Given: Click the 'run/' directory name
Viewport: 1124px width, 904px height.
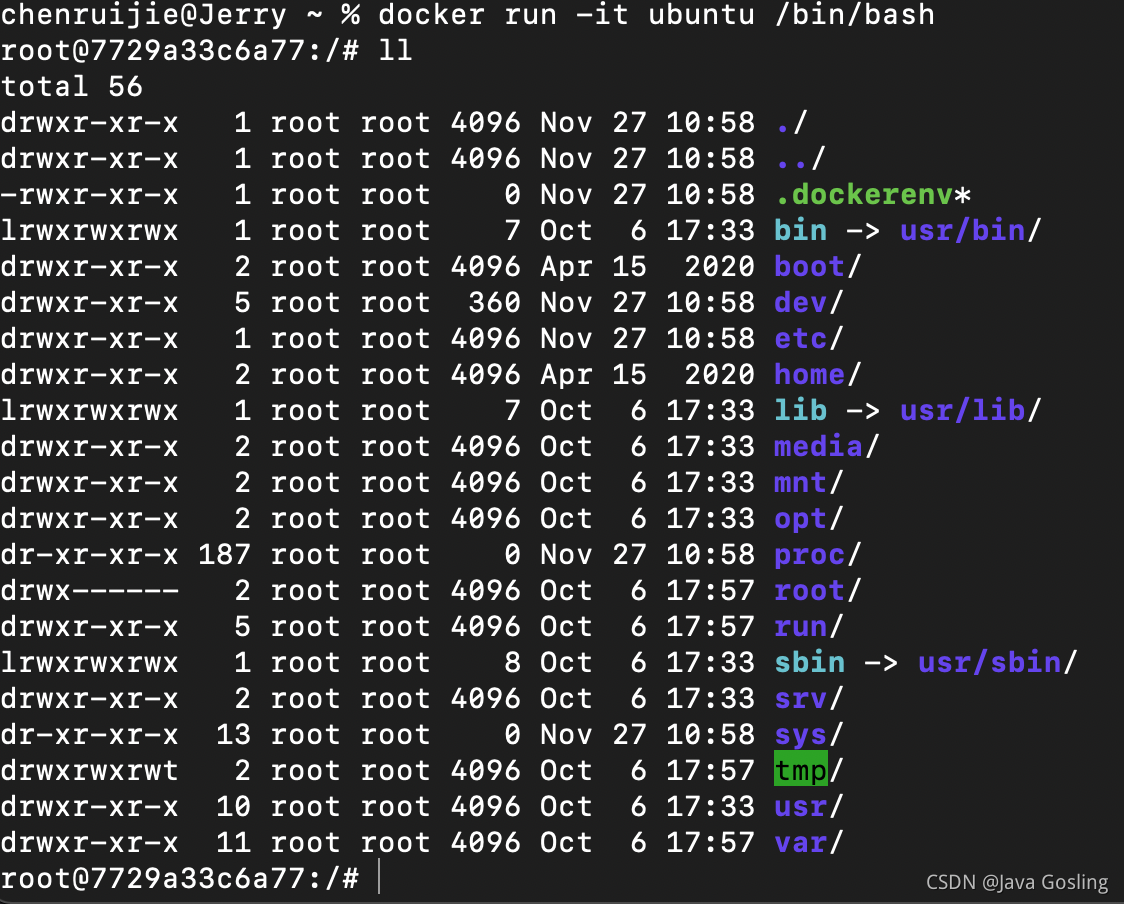Looking at the screenshot, I should tap(809, 627).
